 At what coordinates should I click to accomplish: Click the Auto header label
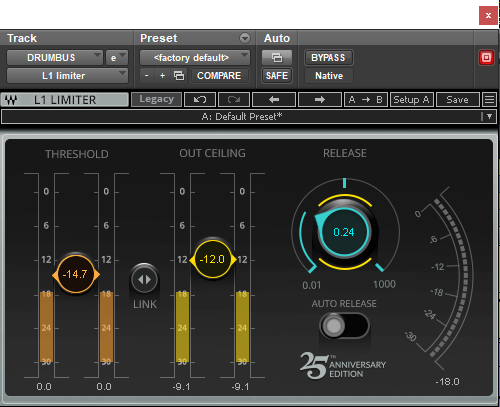click(x=277, y=38)
